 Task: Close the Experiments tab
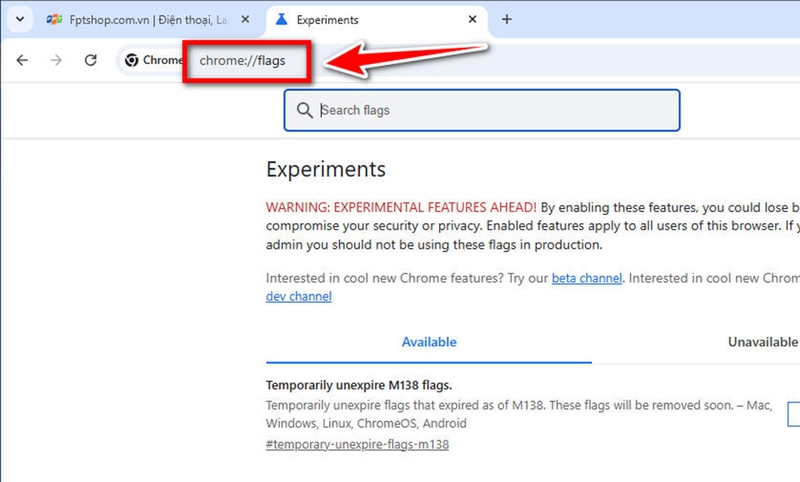(x=472, y=19)
